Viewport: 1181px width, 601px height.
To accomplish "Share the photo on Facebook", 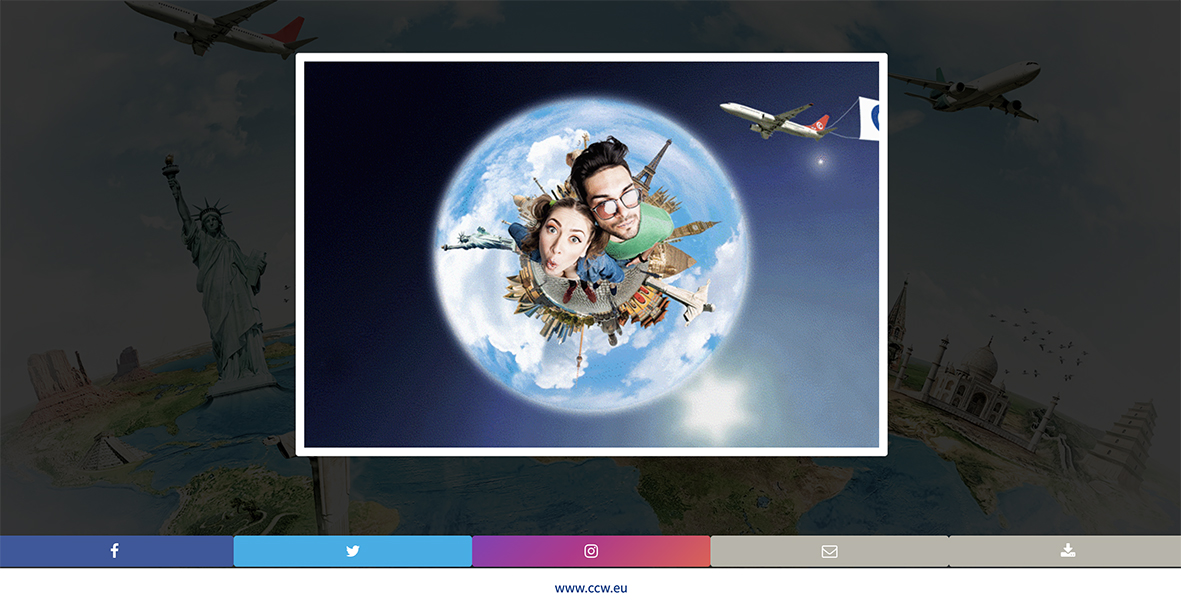I will pyautogui.click(x=116, y=551).
